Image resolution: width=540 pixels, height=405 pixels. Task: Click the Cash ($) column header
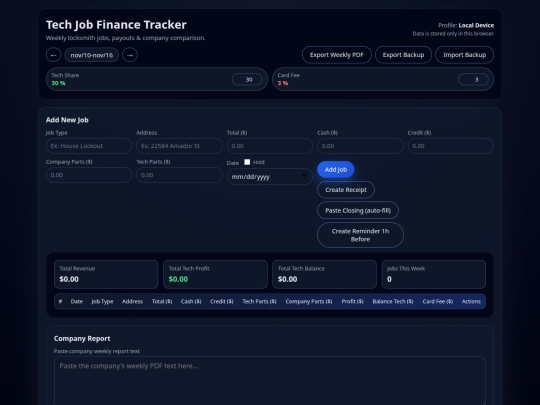click(x=191, y=301)
